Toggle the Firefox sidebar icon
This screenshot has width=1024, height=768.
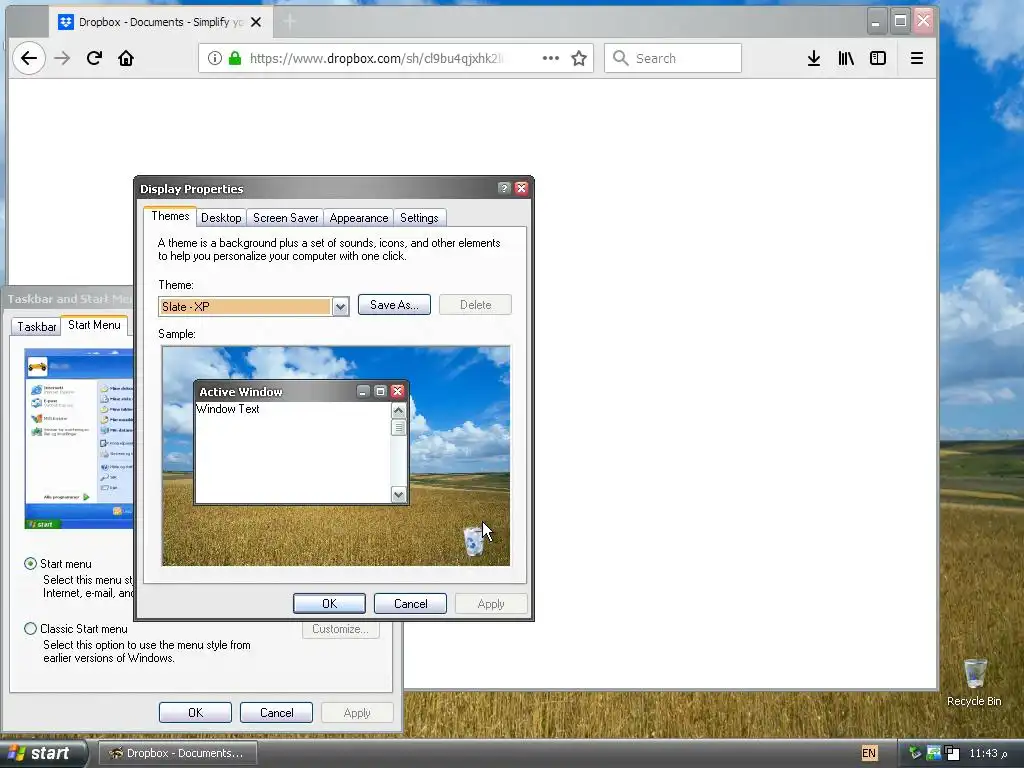click(878, 58)
